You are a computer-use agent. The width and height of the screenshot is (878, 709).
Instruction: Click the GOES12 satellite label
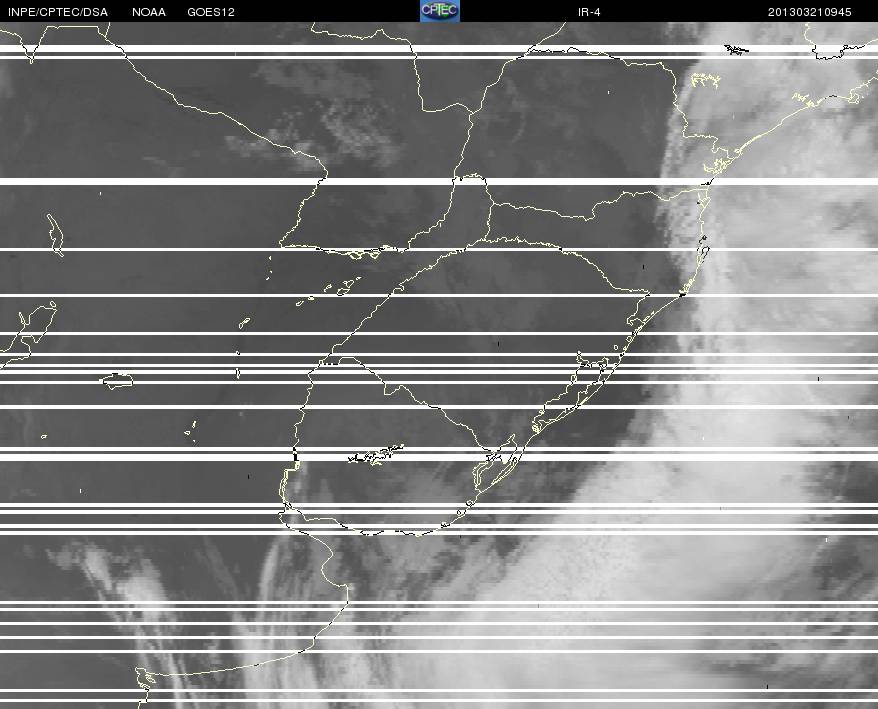point(211,12)
